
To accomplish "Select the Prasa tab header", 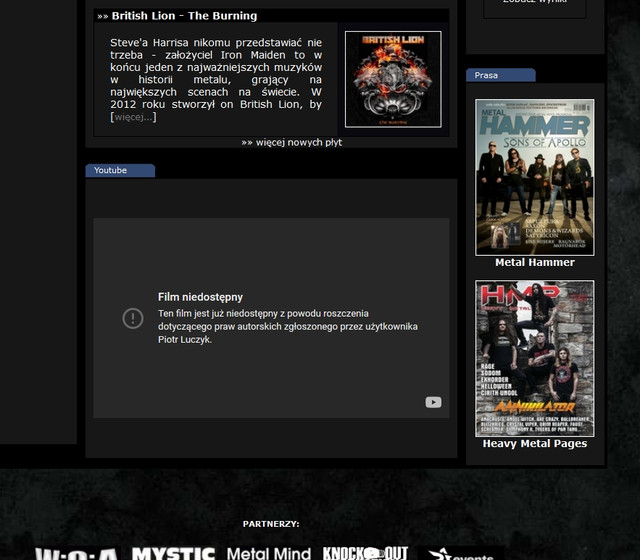I will coord(500,75).
